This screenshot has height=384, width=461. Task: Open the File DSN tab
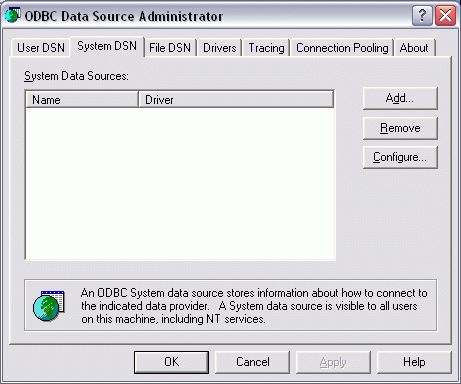[x=170, y=48]
